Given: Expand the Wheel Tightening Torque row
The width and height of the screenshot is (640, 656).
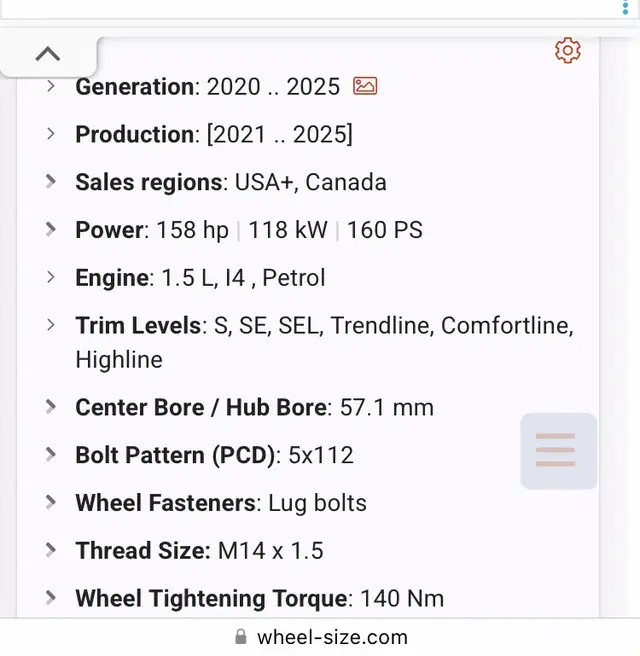Looking at the screenshot, I should pyautogui.click(x=51, y=598).
